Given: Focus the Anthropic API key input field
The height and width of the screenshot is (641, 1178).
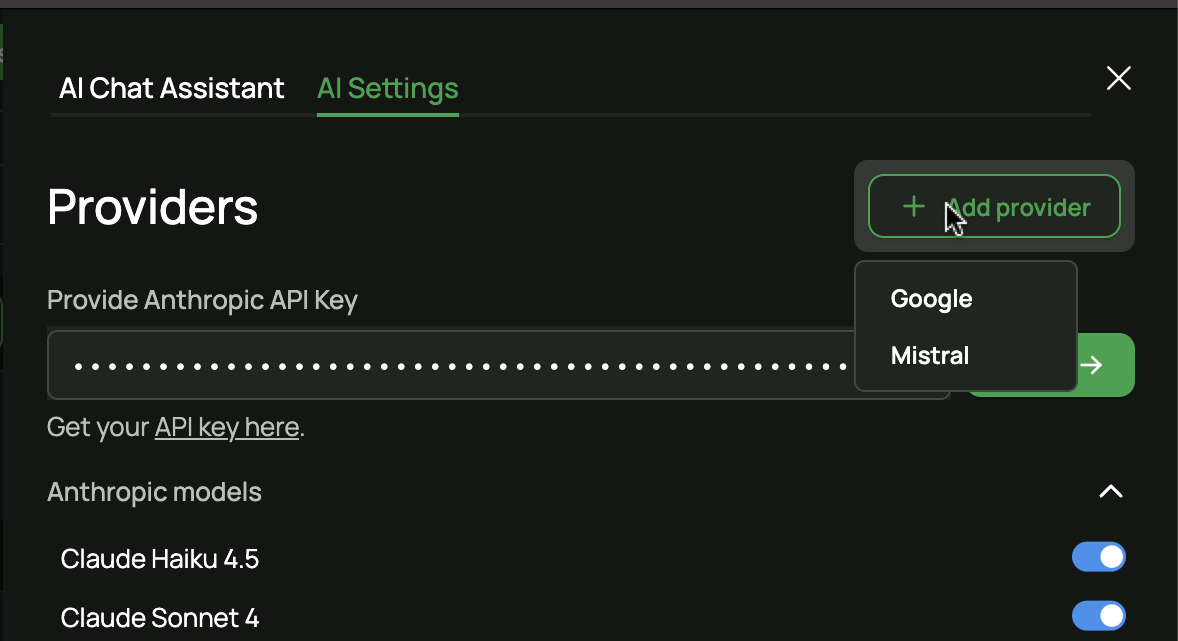Looking at the screenshot, I should pyautogui.click(x=450, y=365).
